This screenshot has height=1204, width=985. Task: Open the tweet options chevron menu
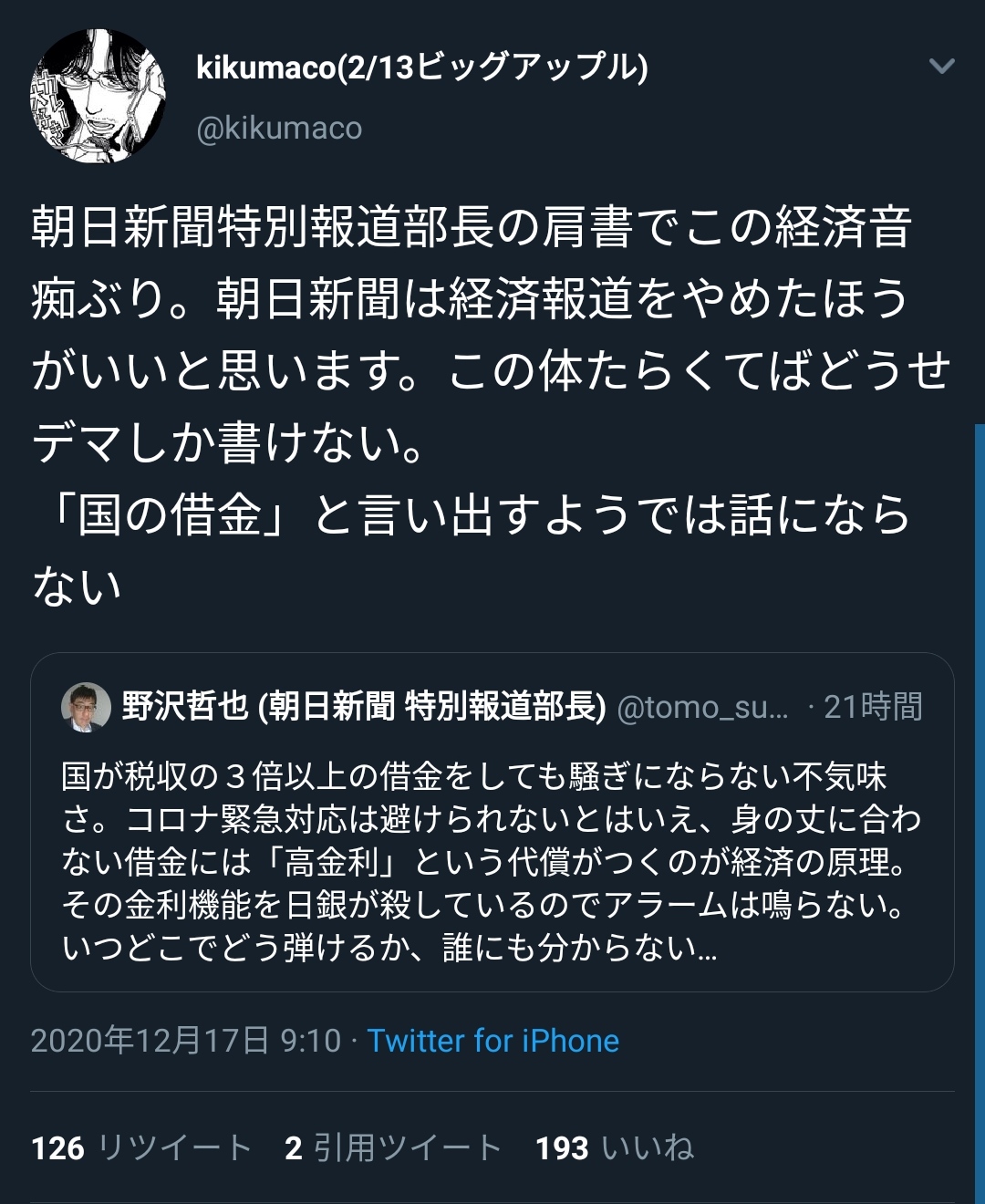(x=940, y=66)
